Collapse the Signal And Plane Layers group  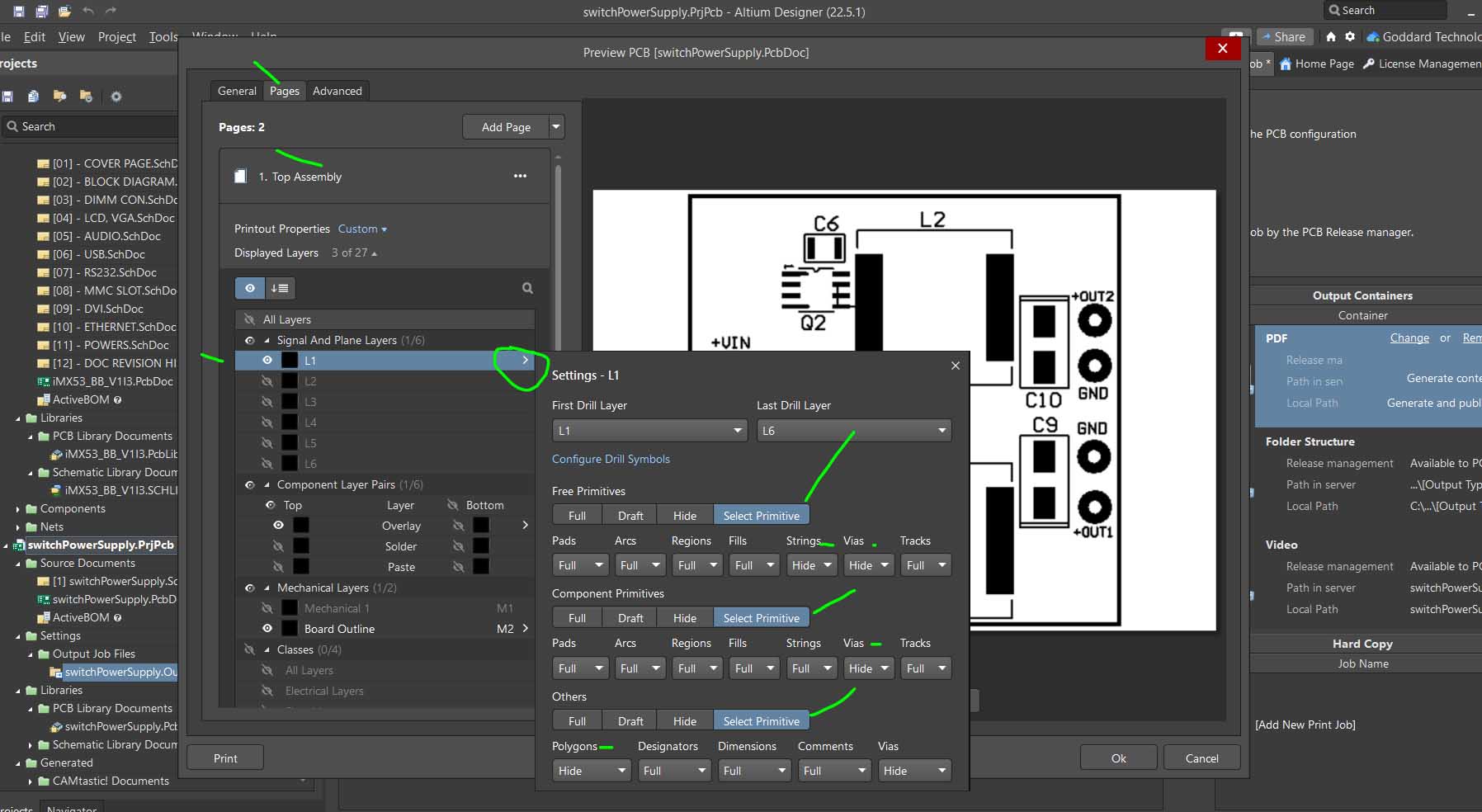coord(267,340)
